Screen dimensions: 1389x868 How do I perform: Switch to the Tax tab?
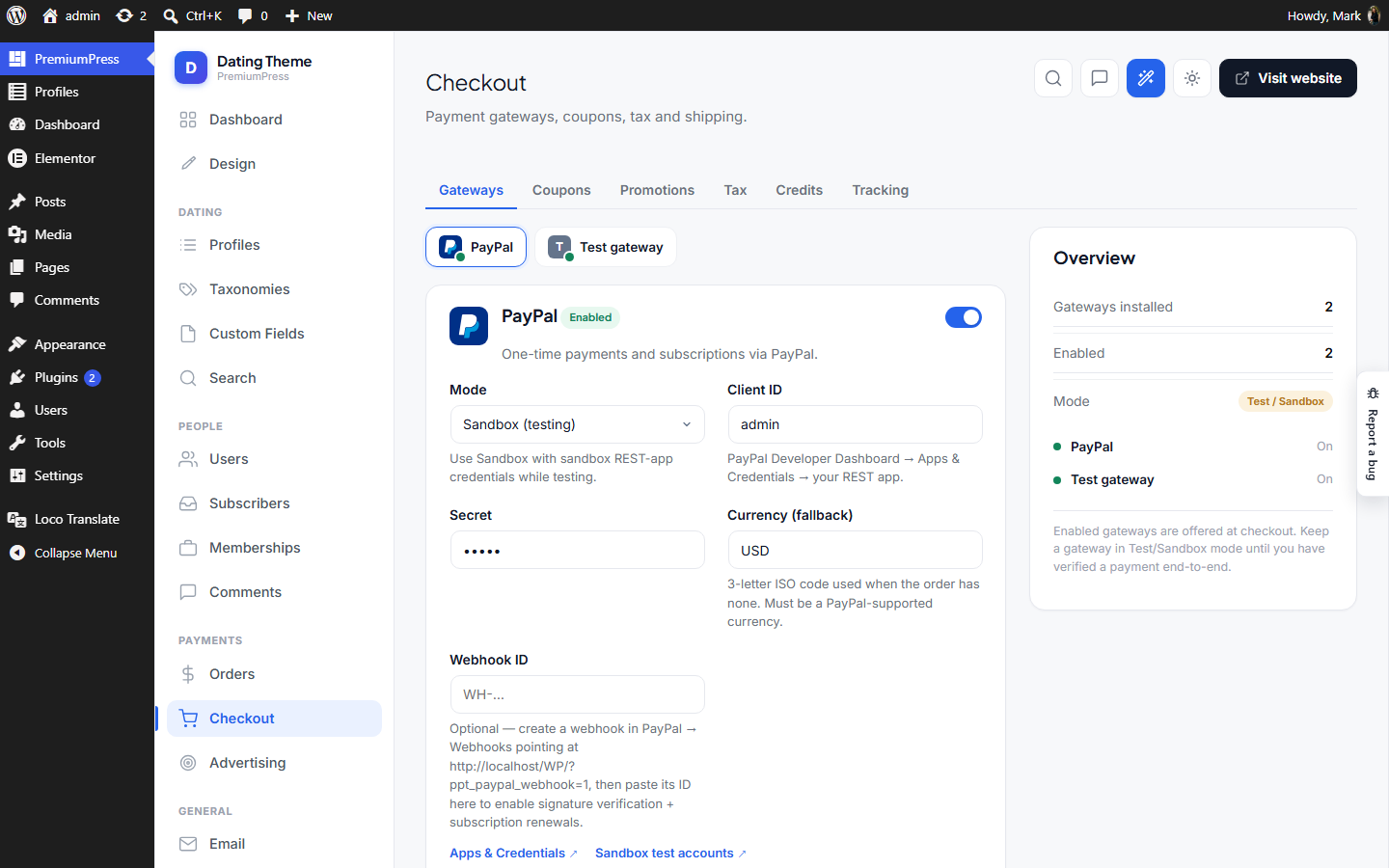point(735,190)
